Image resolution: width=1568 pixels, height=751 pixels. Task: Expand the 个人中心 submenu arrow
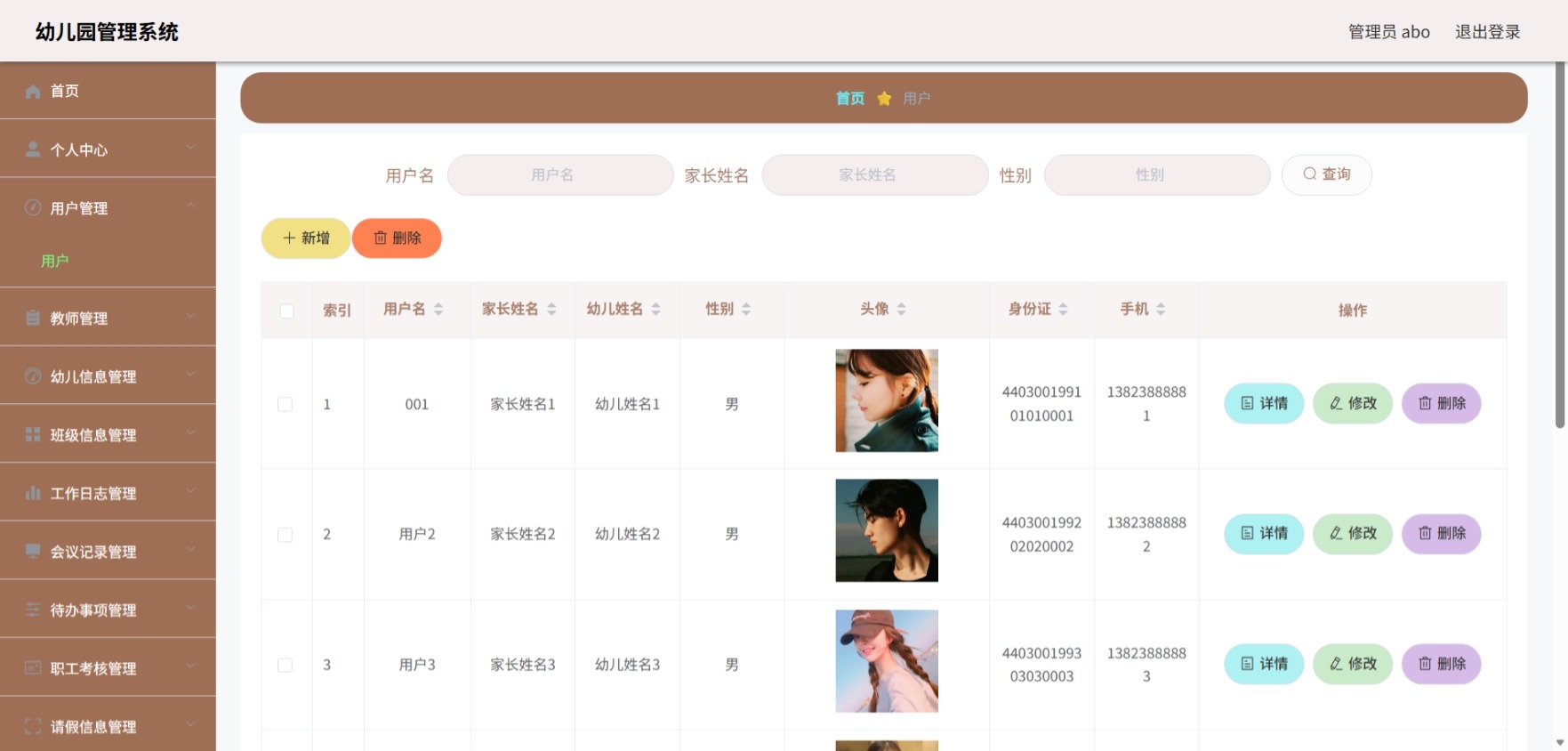[x=190, y=148]
